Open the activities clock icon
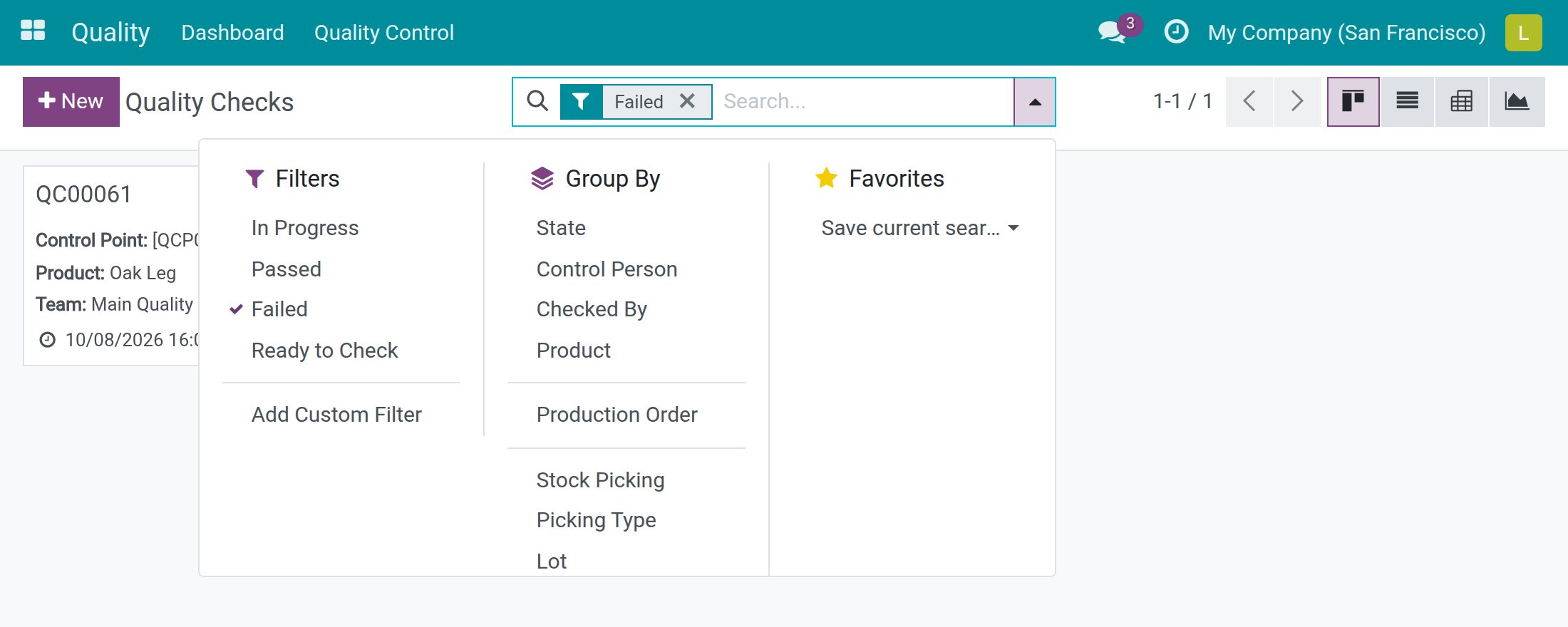The width and height of the screenshot is (1568, 627). (1176, 32)
